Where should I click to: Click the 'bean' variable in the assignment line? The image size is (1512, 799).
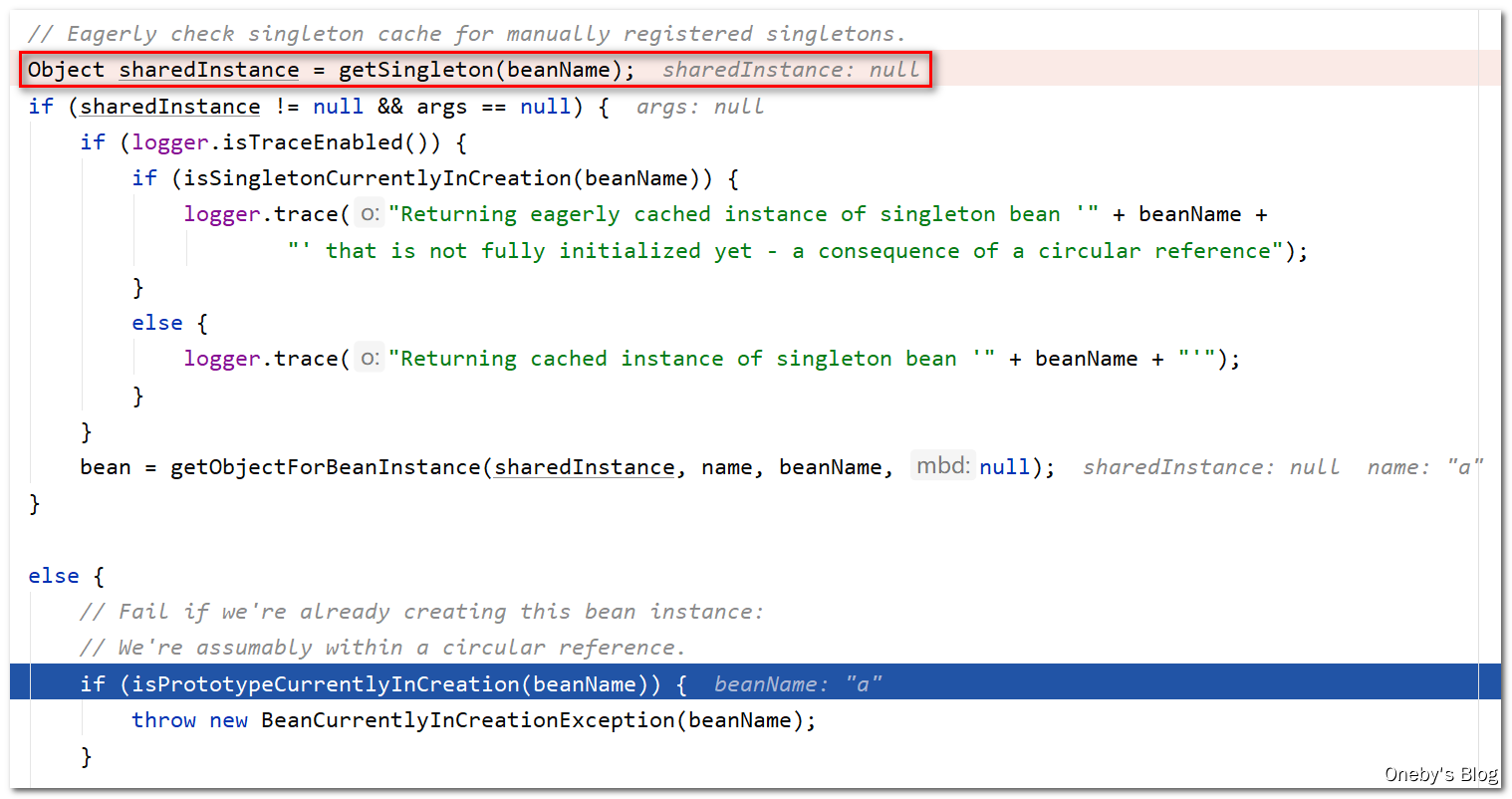click(106, 467)
